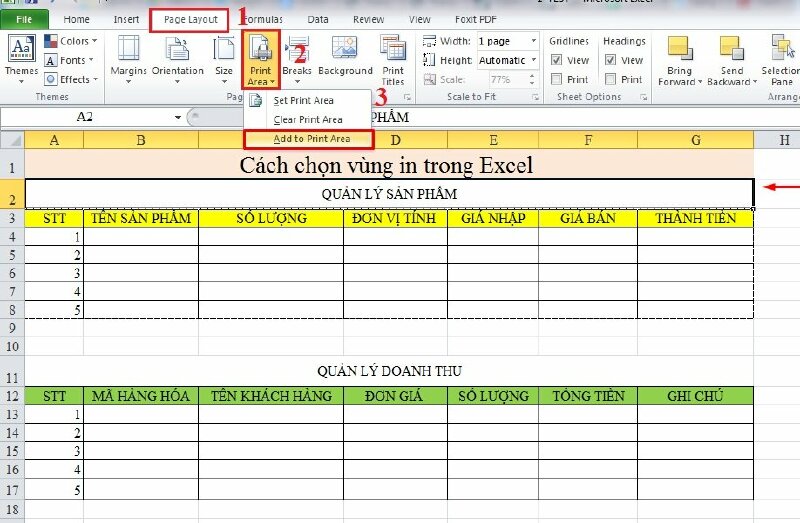800x523 pixels.
Task: Expand Bring Forward dropdown arrow
Action: (700, 82)
